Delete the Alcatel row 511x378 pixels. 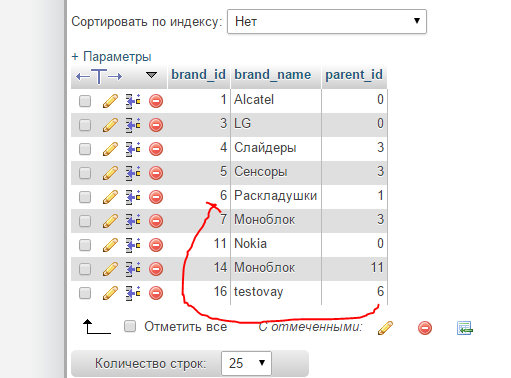click(x=156, y=101)
